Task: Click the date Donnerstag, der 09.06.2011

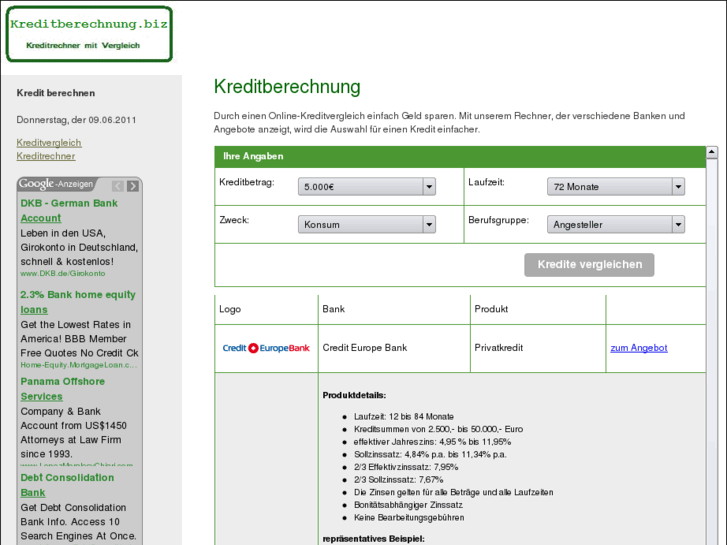Action: [x=77, y=120]
